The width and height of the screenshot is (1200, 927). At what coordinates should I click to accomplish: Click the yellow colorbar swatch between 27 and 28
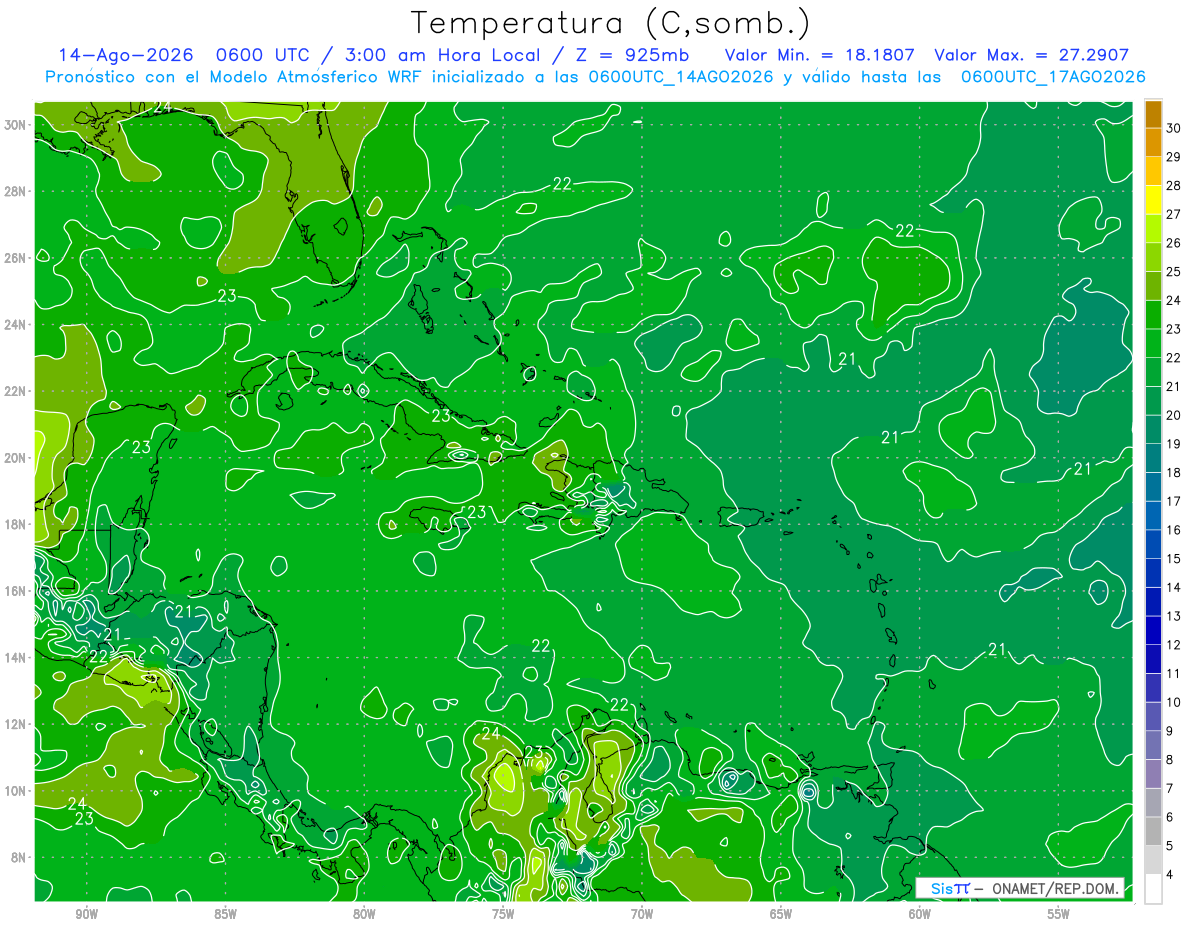point(1153,200)
